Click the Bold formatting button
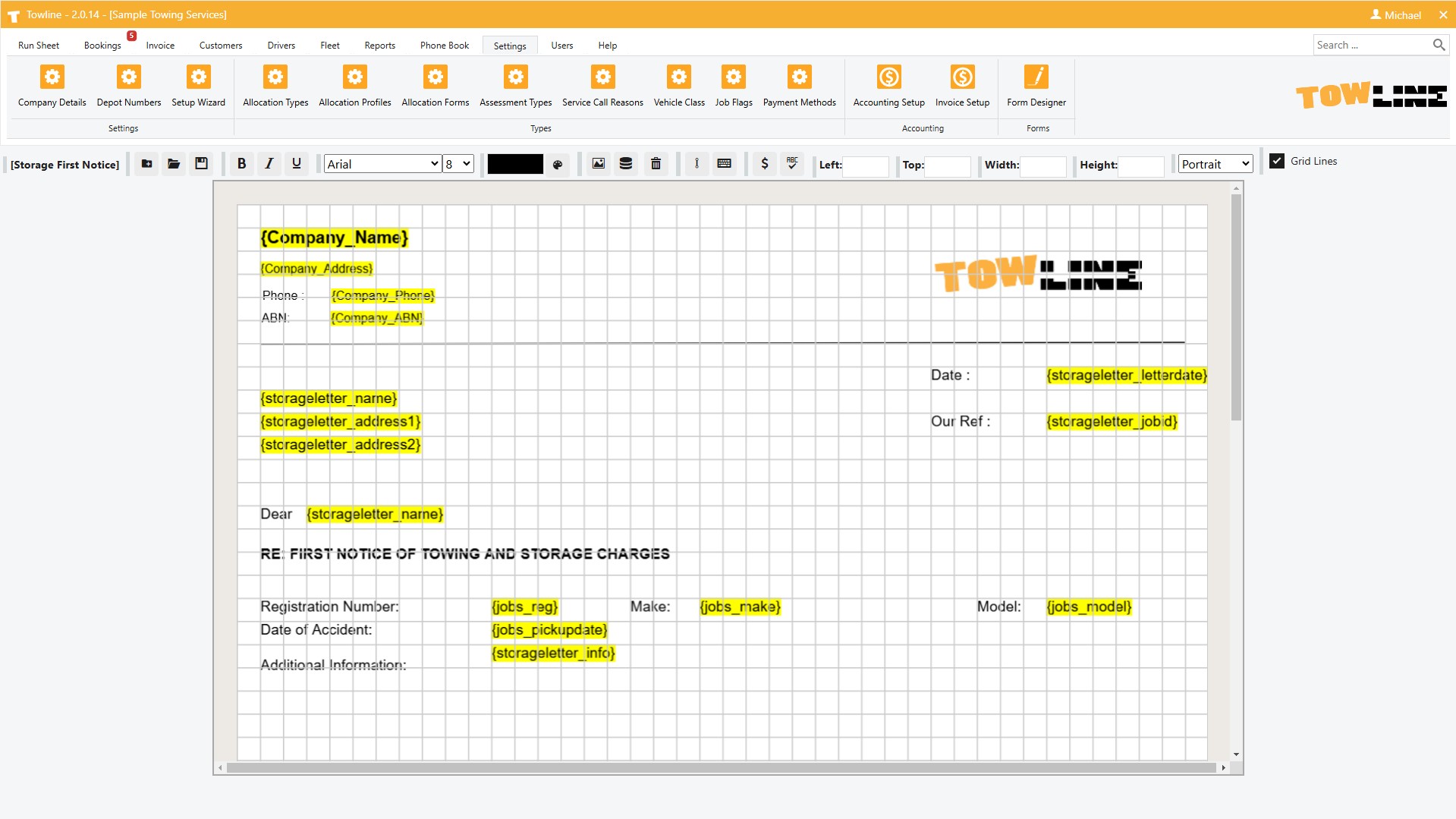1456x819 pixels. click(x=241, y=164)
